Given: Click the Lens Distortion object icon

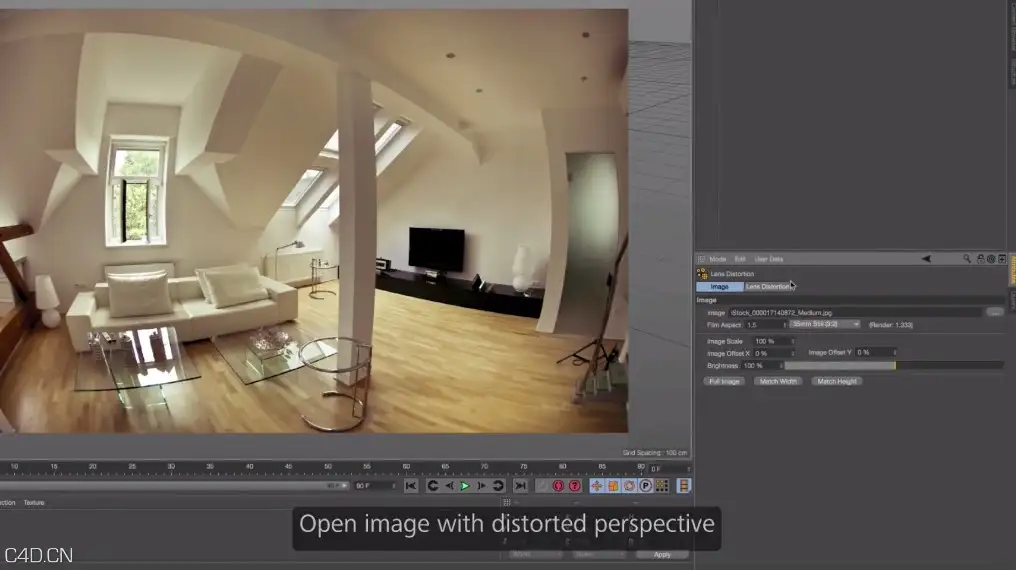Looking at the screenshot, I should (702, 274).
